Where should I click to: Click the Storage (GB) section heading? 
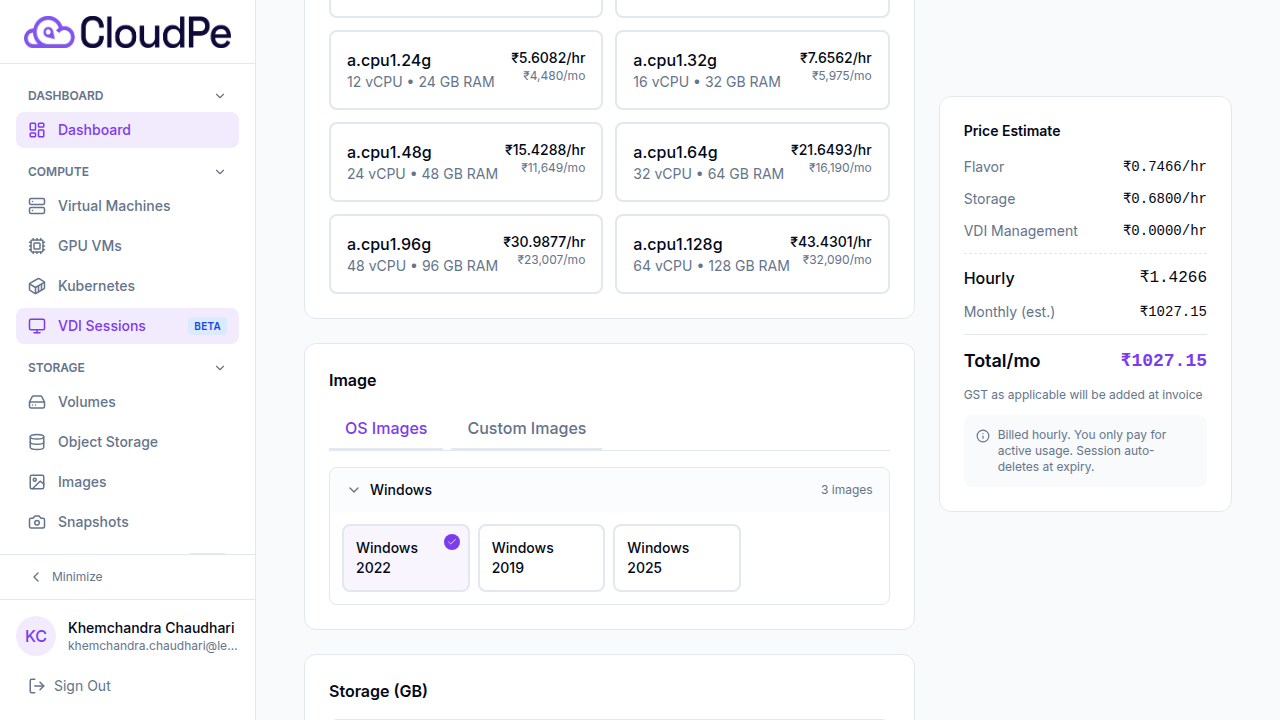(x=378, y=692)
